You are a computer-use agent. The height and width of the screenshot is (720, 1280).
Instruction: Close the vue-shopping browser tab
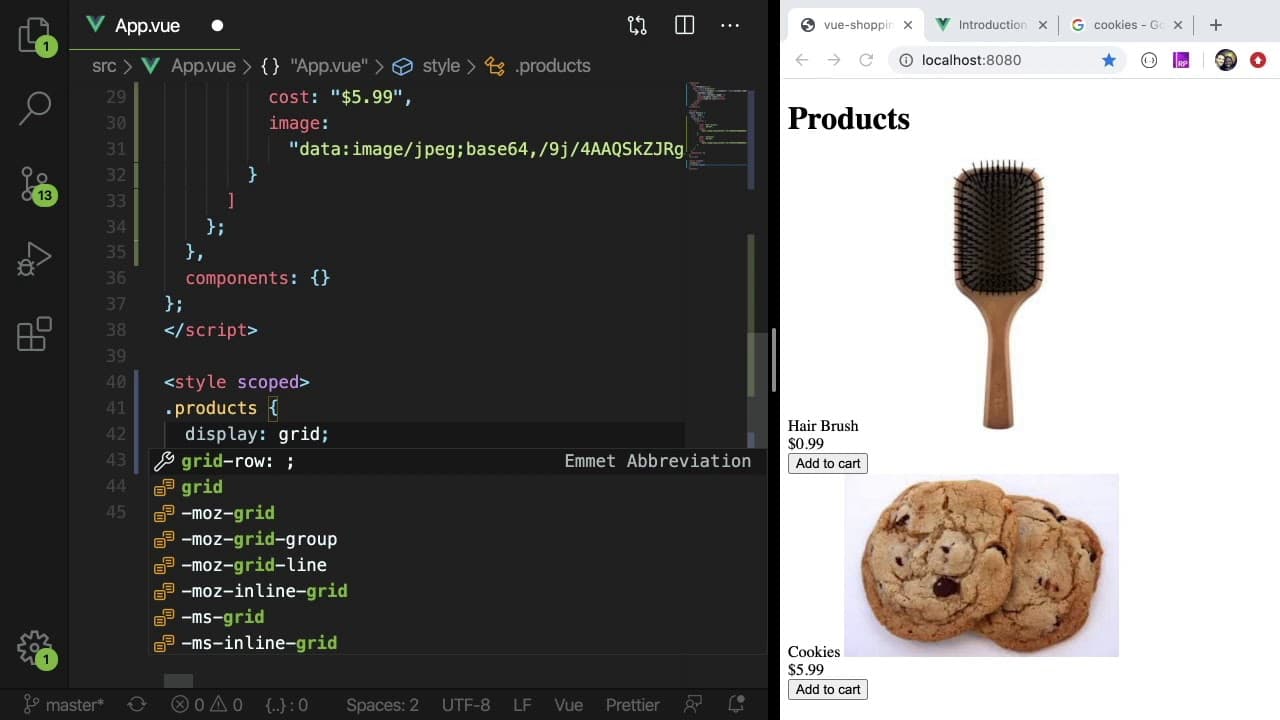[x=908, y=25]
